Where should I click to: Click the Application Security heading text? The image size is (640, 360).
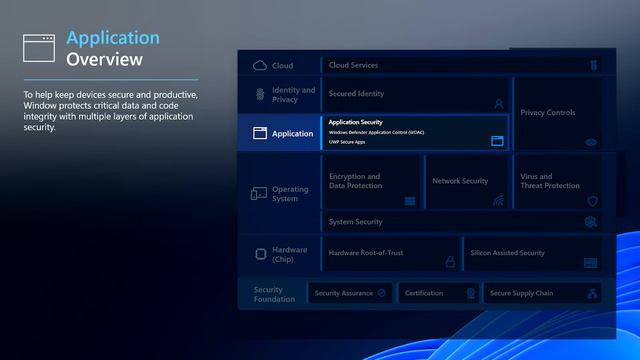pyautogui.click(x=356, y=122)
